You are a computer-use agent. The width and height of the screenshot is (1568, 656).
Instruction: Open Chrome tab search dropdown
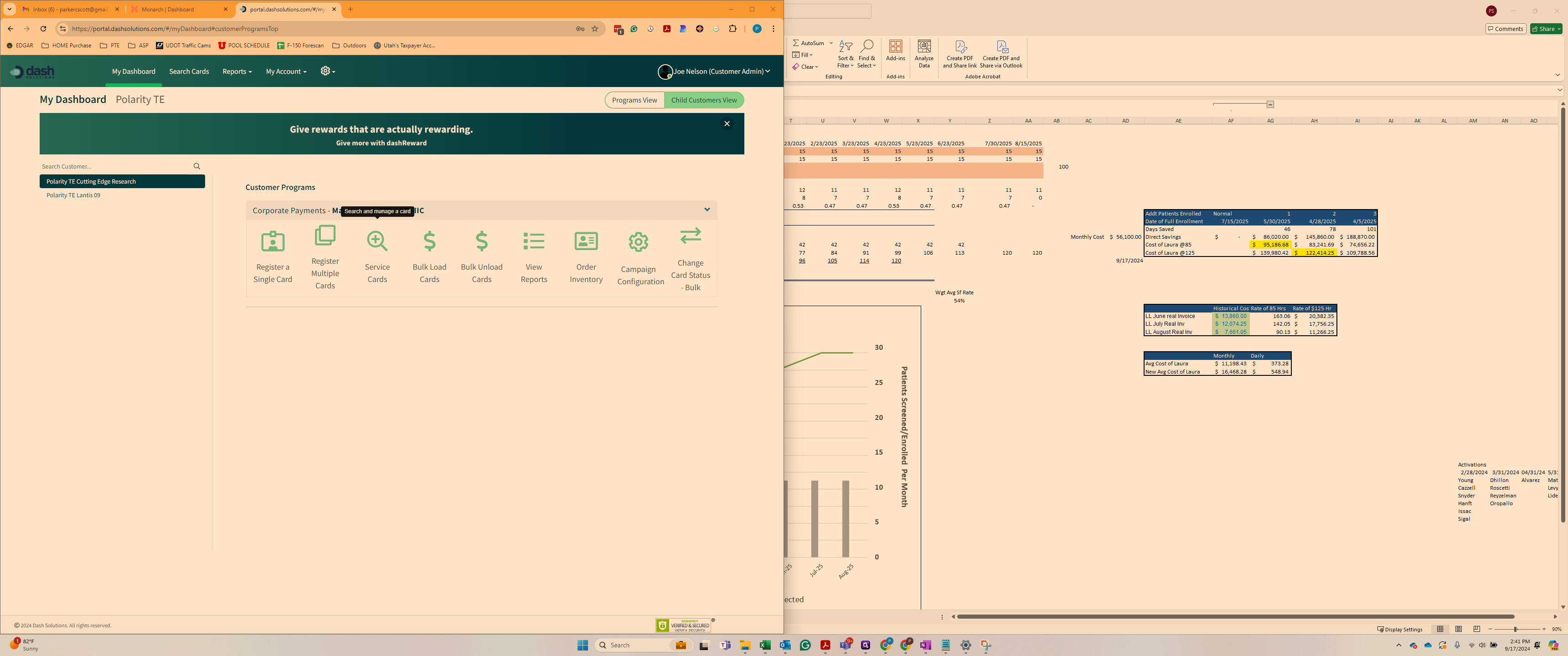pyautogui.click(x=10, y=9)
